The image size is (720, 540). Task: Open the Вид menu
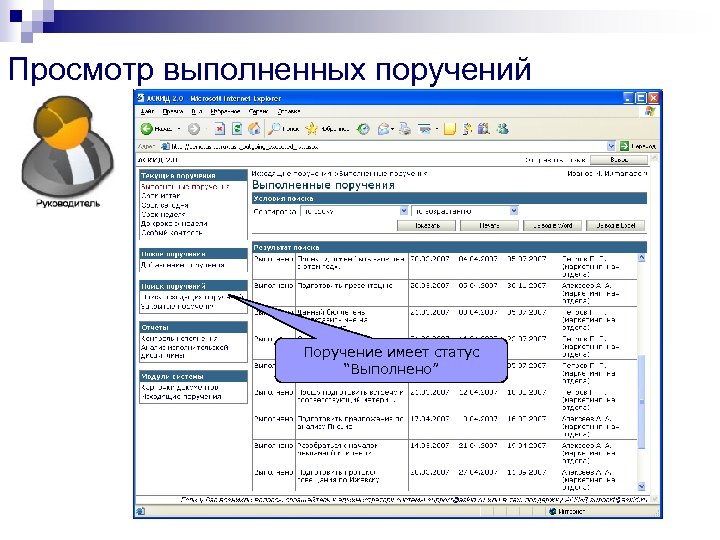(x=197, y=111)
